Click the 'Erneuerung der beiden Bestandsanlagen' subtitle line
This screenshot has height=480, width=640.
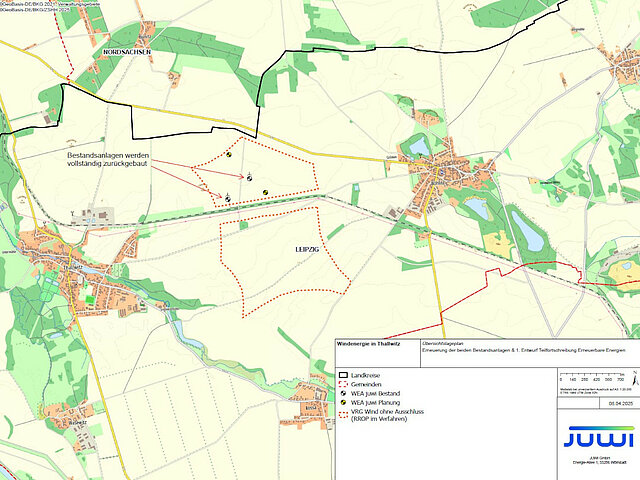click(524, 351)
